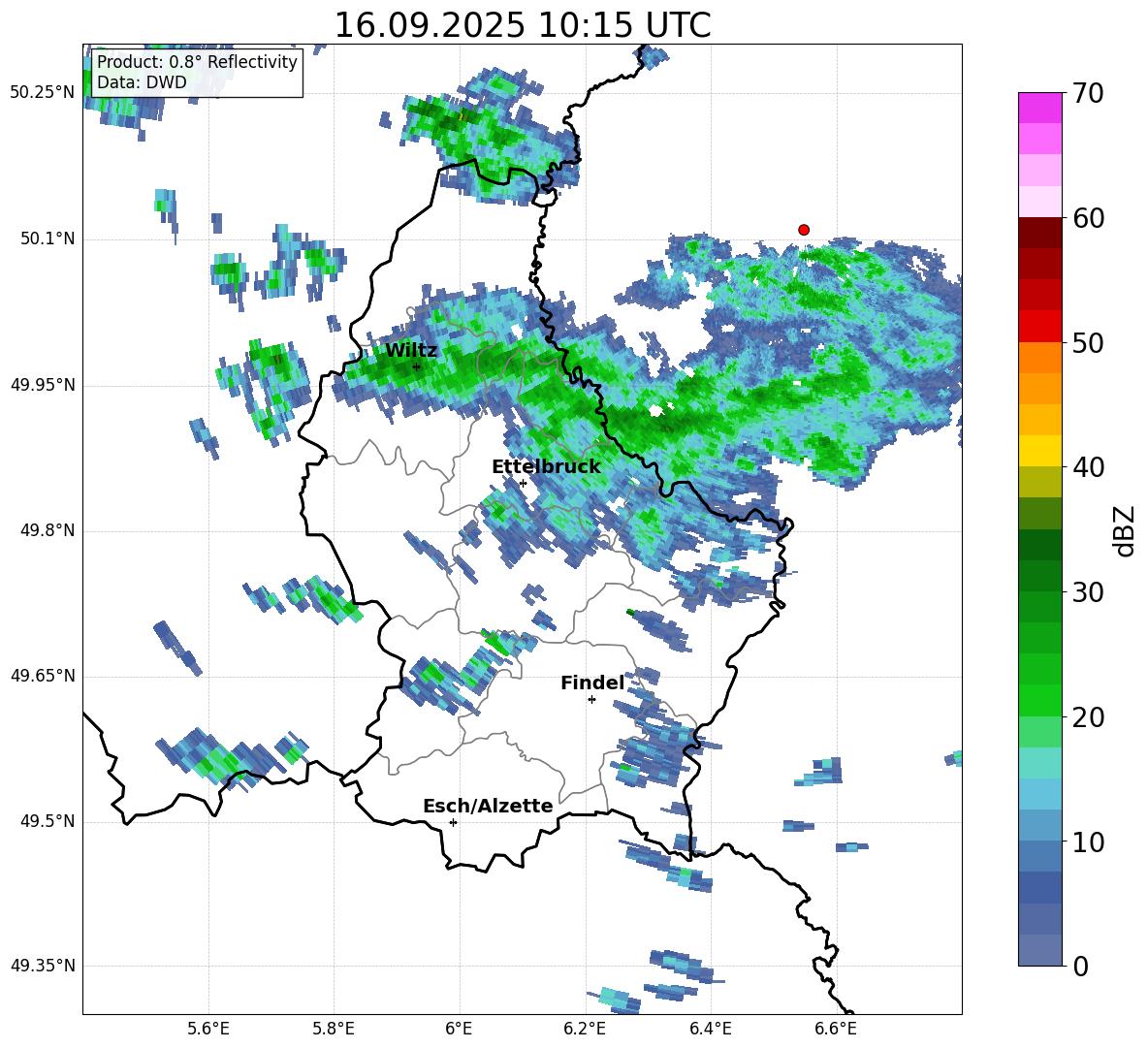This screenshot has width=1148, height=1048.
Task: Click the Esch/Alzette city label
Action: coord(488,806)
